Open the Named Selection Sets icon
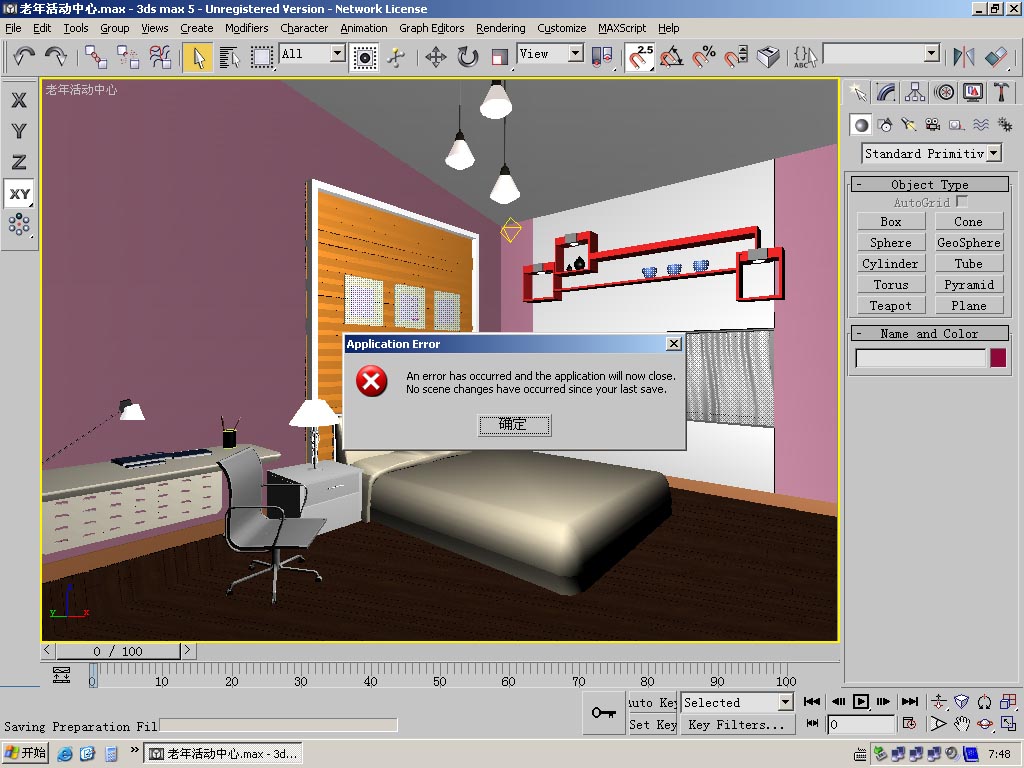The height and width of the screenshot is (768, 1024). [805, 57]
